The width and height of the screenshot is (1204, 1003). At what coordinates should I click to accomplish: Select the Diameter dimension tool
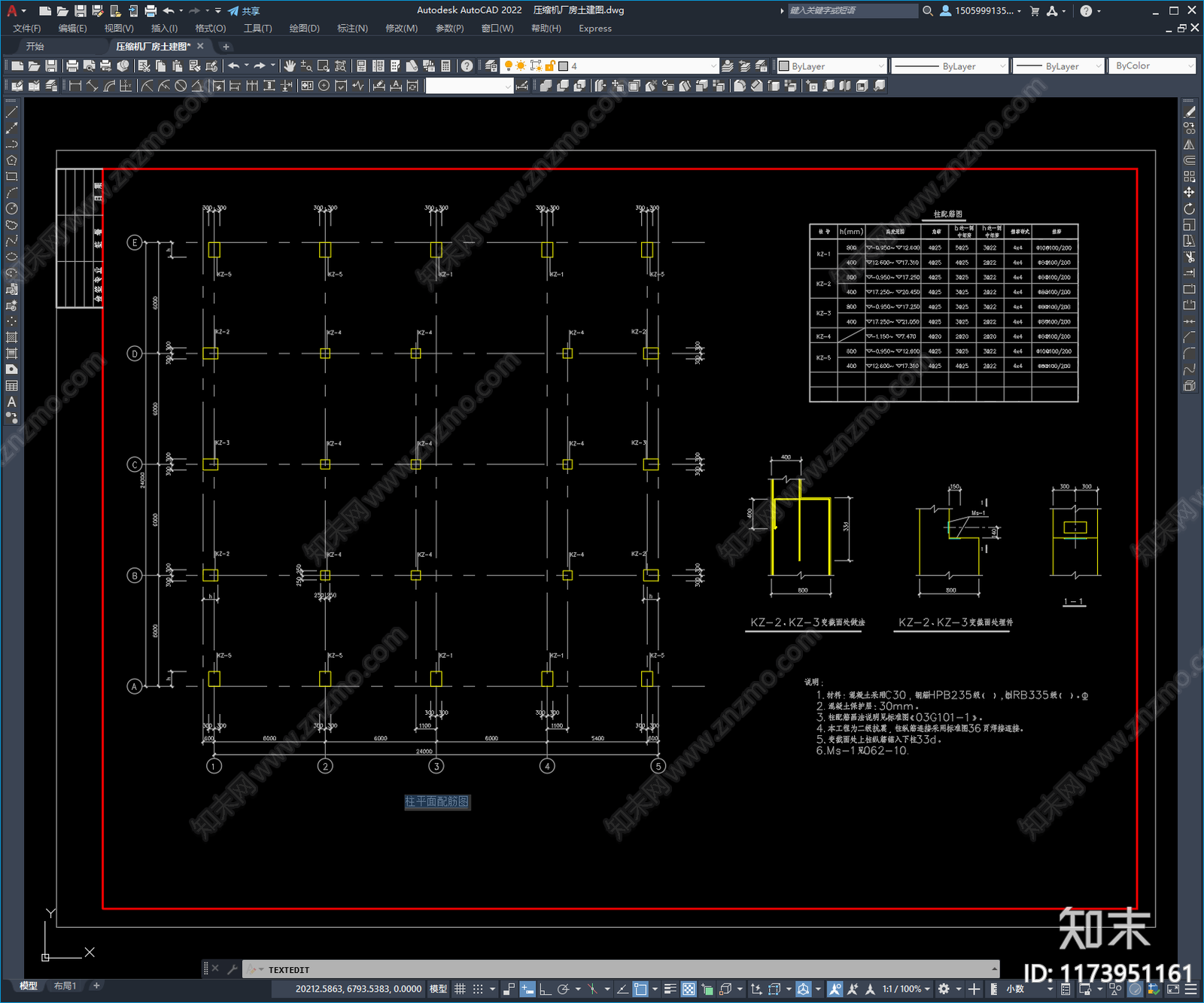click(x=181, y=86)
